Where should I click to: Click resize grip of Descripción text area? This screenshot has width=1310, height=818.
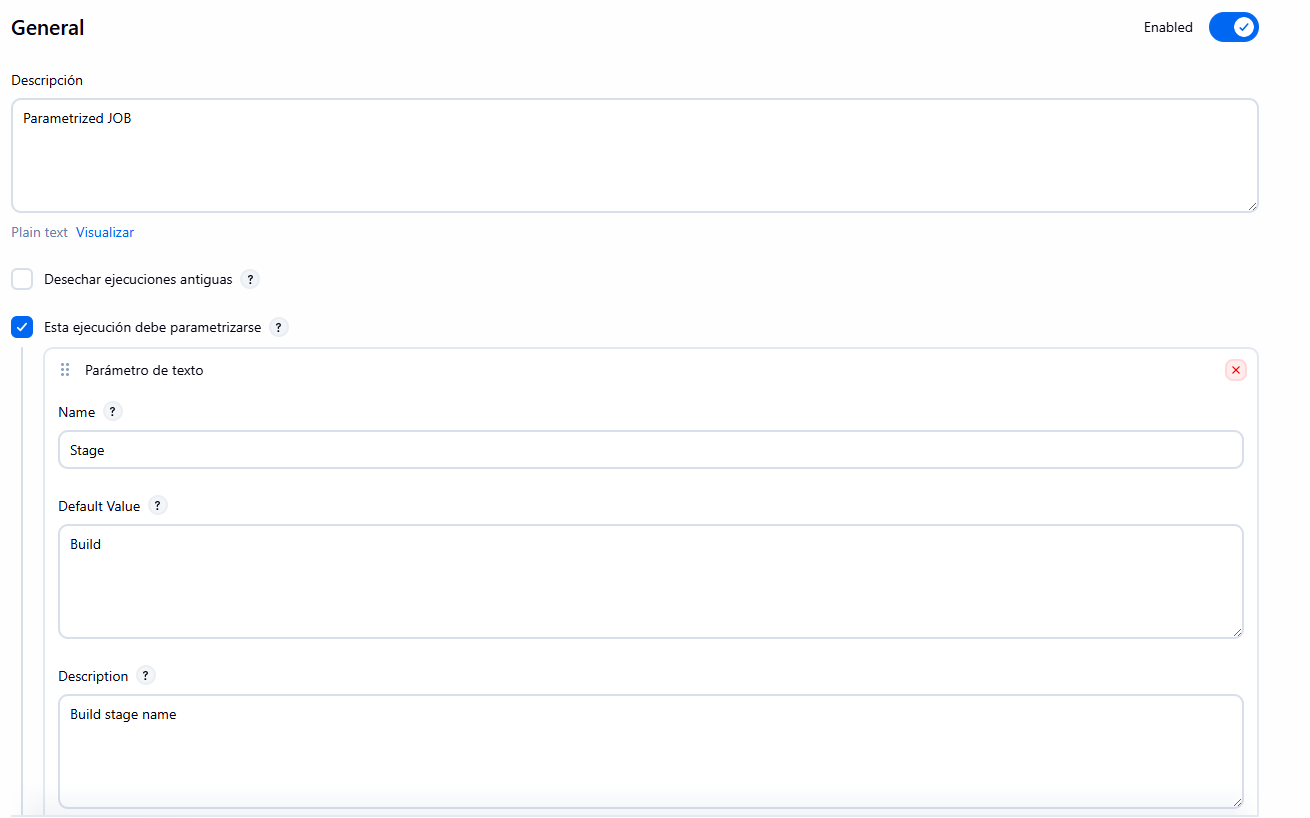(1251, 205)
